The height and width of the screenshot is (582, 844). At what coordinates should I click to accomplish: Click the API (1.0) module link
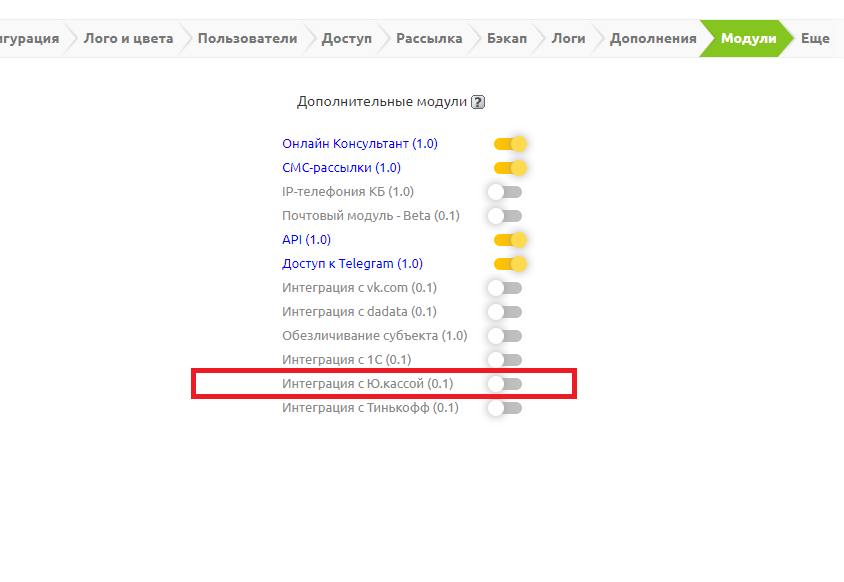306,240
